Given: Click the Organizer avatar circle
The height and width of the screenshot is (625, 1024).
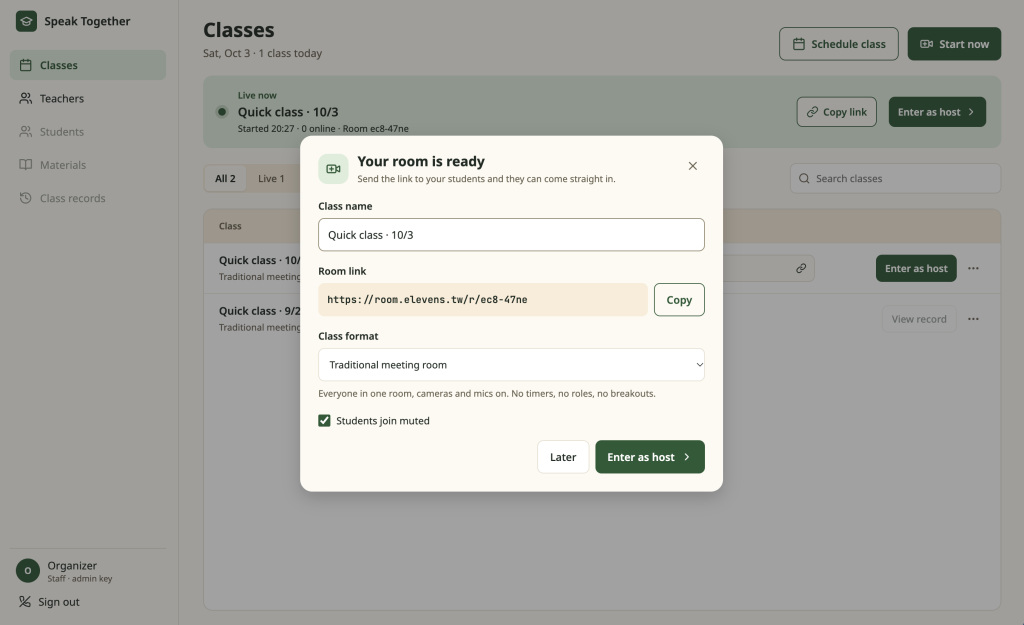Looking at the screenshot, I should point(27,571).
